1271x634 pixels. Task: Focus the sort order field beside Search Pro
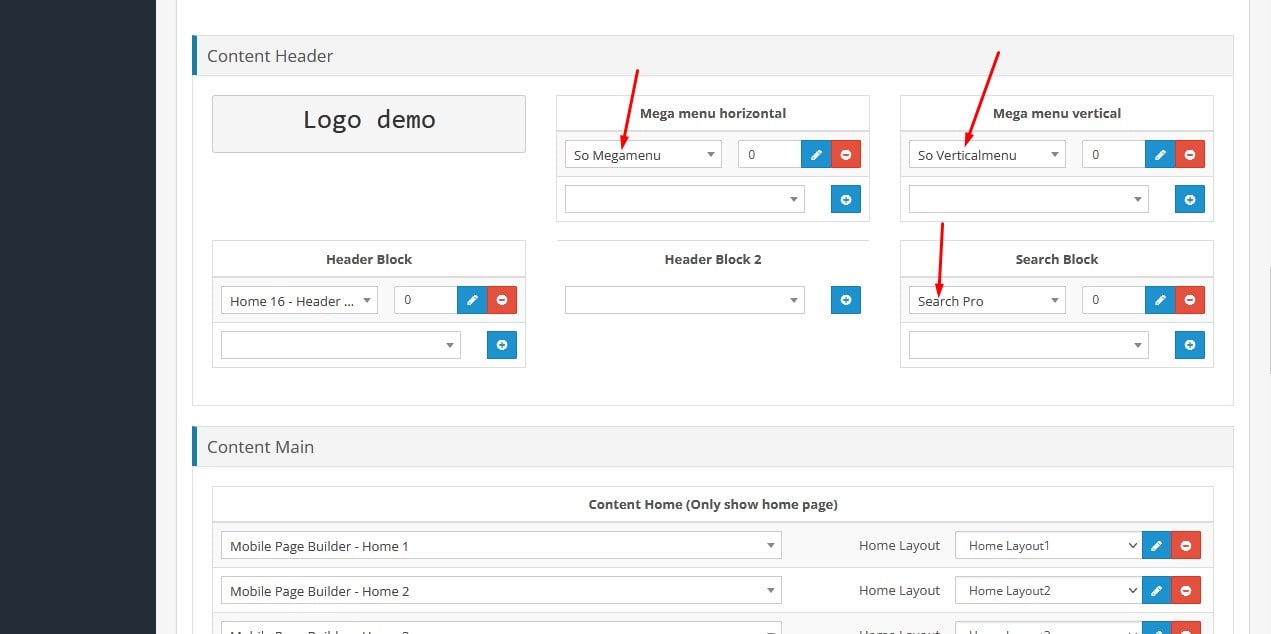(x=1114, y=300)
